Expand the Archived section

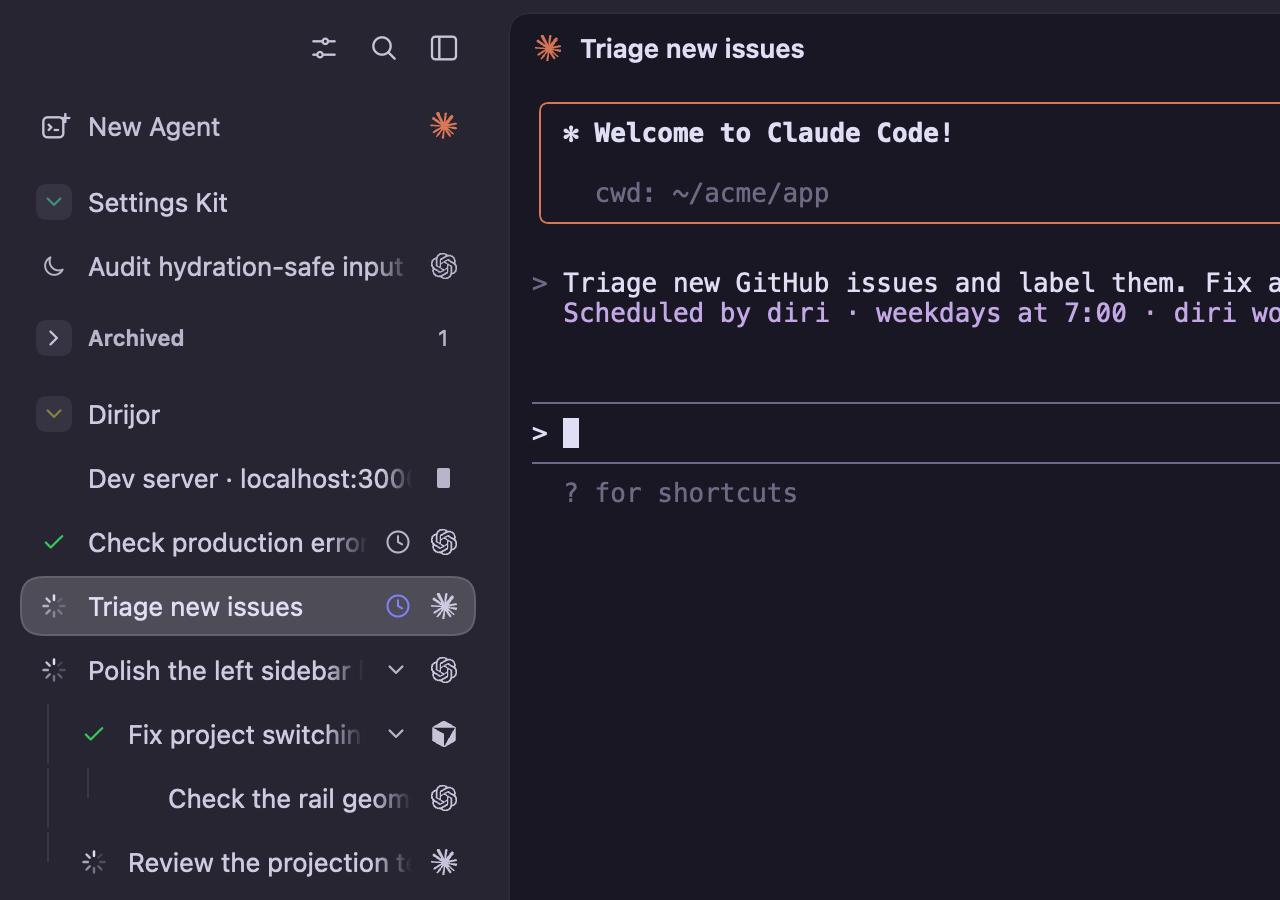54,338
